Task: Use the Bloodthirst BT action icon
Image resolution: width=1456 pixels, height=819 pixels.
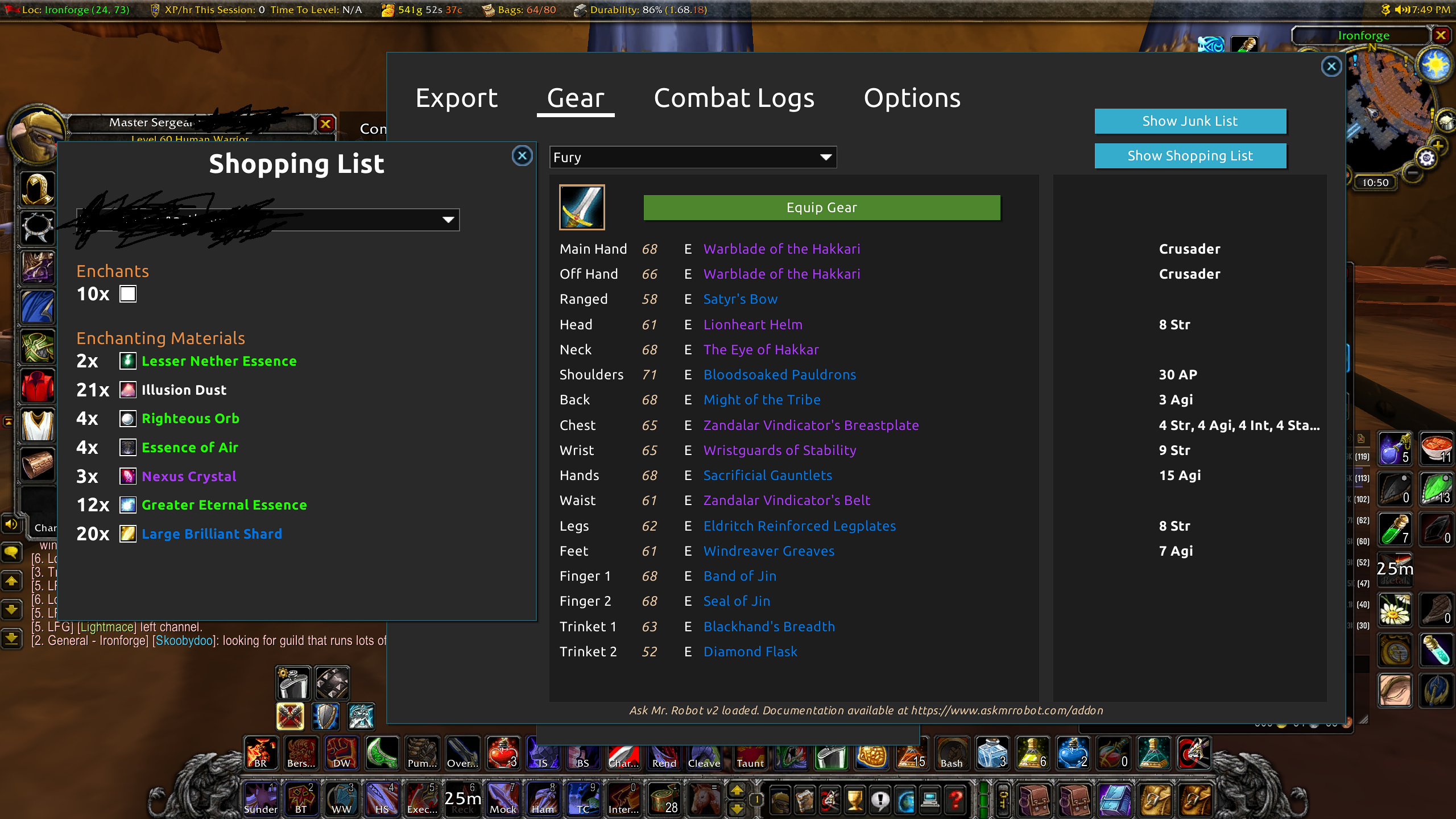Action: coord(301,799)
